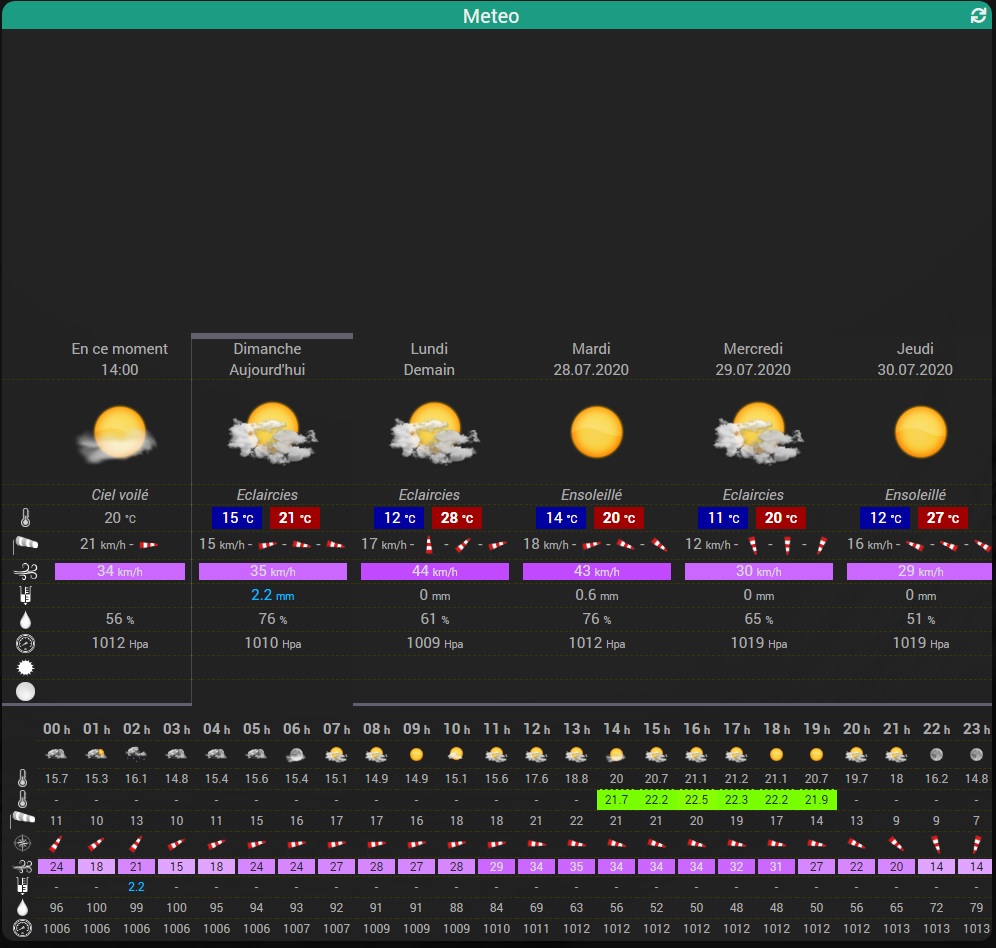996x948 pixels.
Task: Select the Lundi Demain tab
Action: coord(429,359)
